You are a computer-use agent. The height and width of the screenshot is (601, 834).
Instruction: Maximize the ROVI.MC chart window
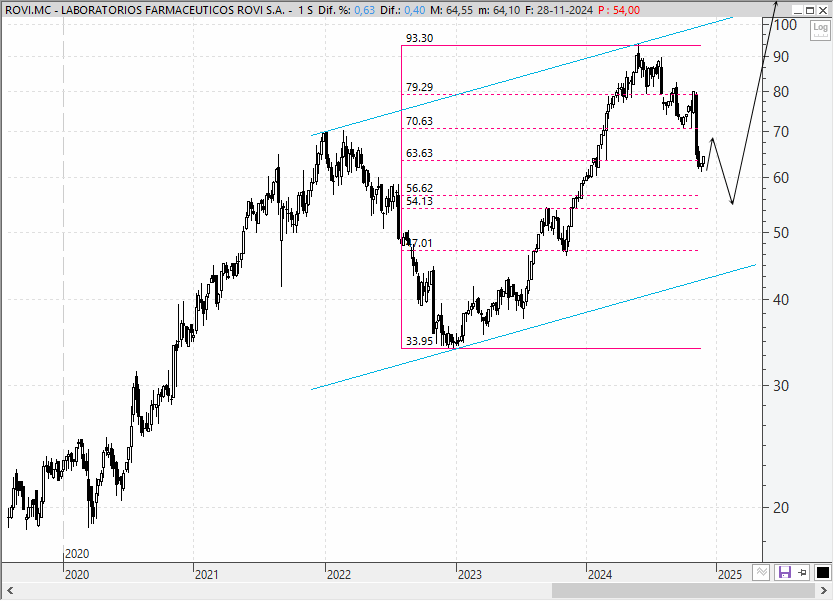810,10
